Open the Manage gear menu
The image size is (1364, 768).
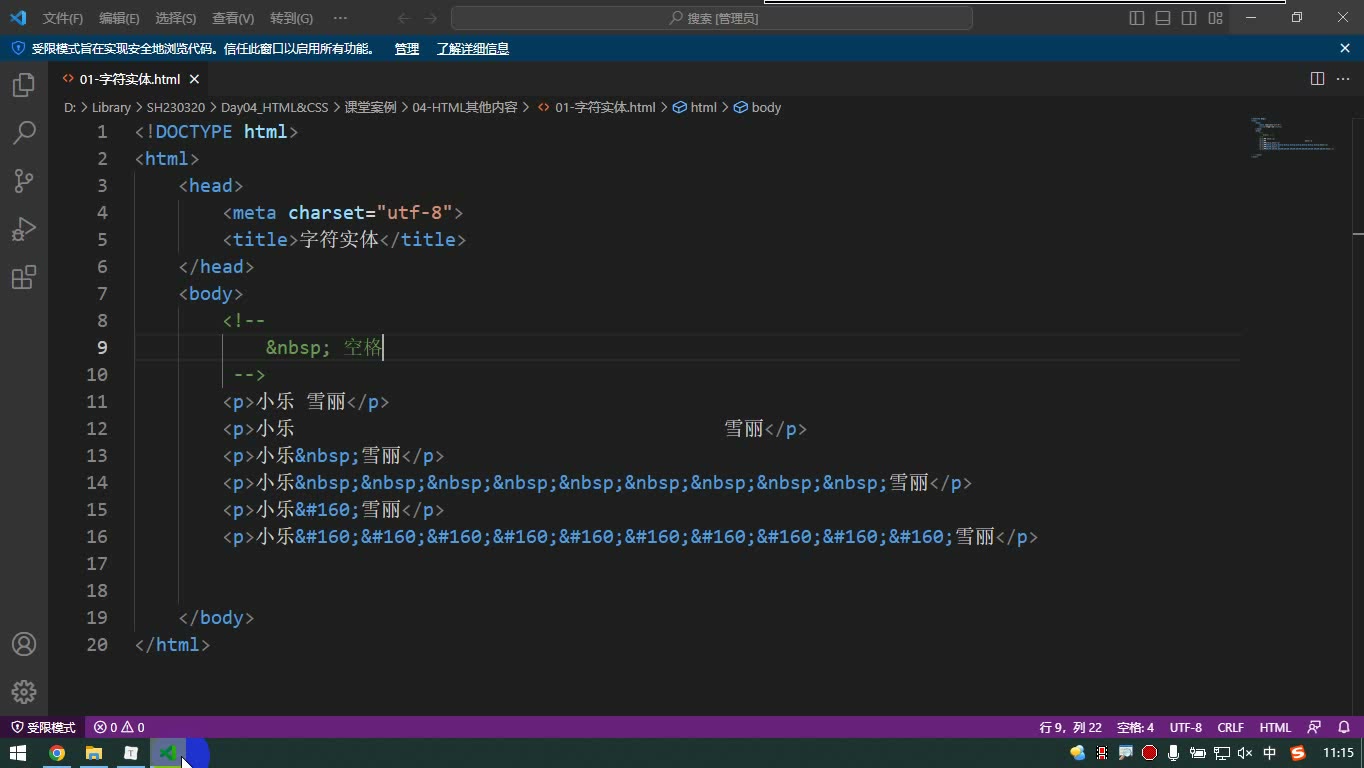click(x=24, y=692)
